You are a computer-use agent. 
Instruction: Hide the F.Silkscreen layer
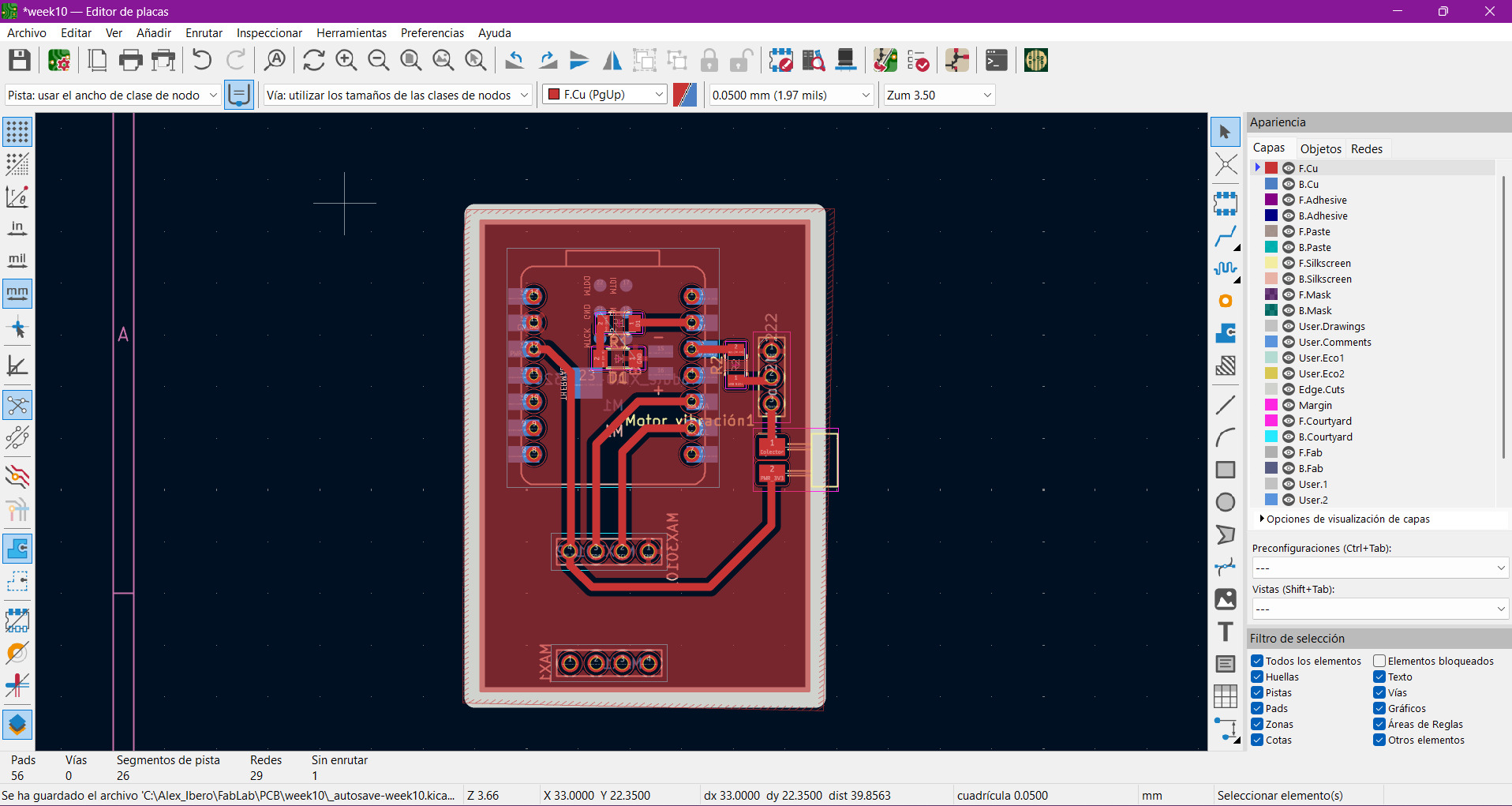1289,263
